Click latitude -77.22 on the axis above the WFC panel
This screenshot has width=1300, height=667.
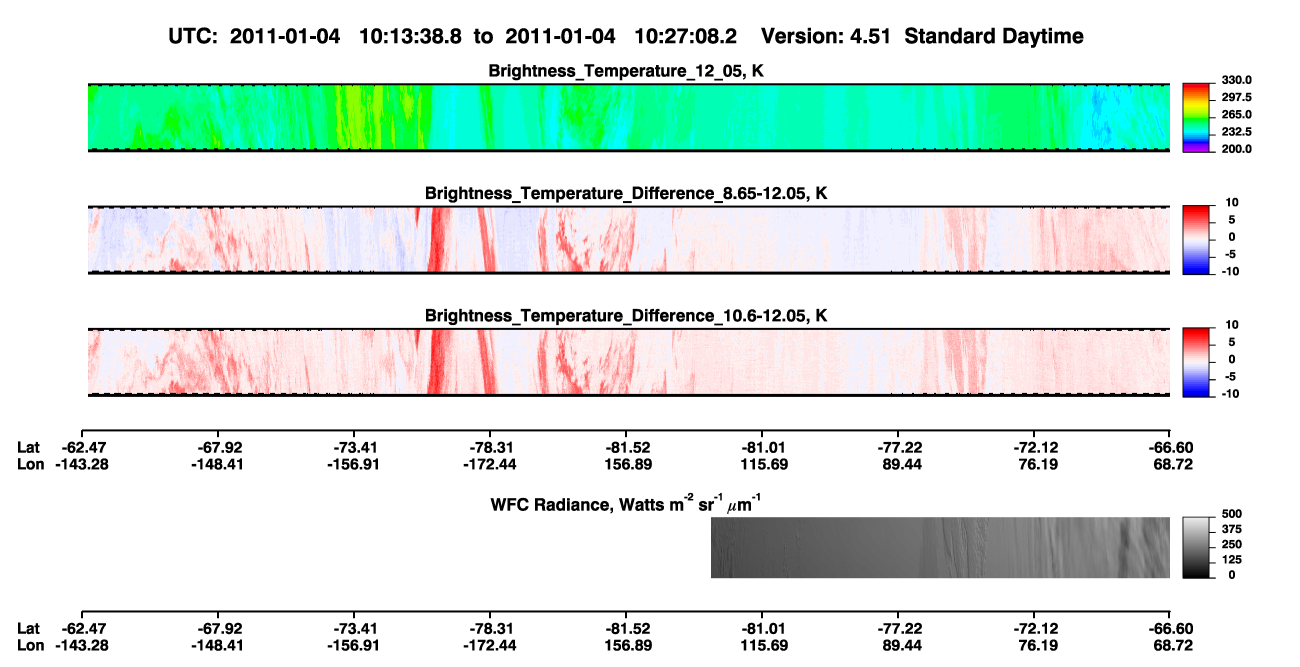[899, 446]
